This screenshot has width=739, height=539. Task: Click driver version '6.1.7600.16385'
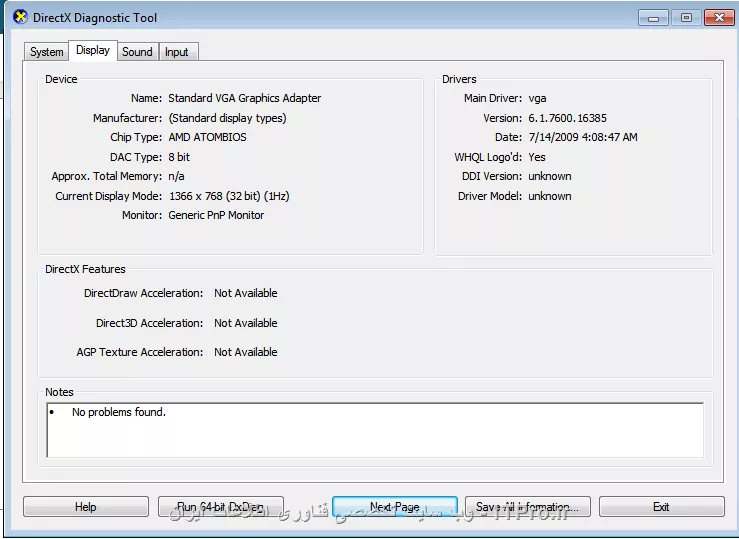tap(567, 118)
